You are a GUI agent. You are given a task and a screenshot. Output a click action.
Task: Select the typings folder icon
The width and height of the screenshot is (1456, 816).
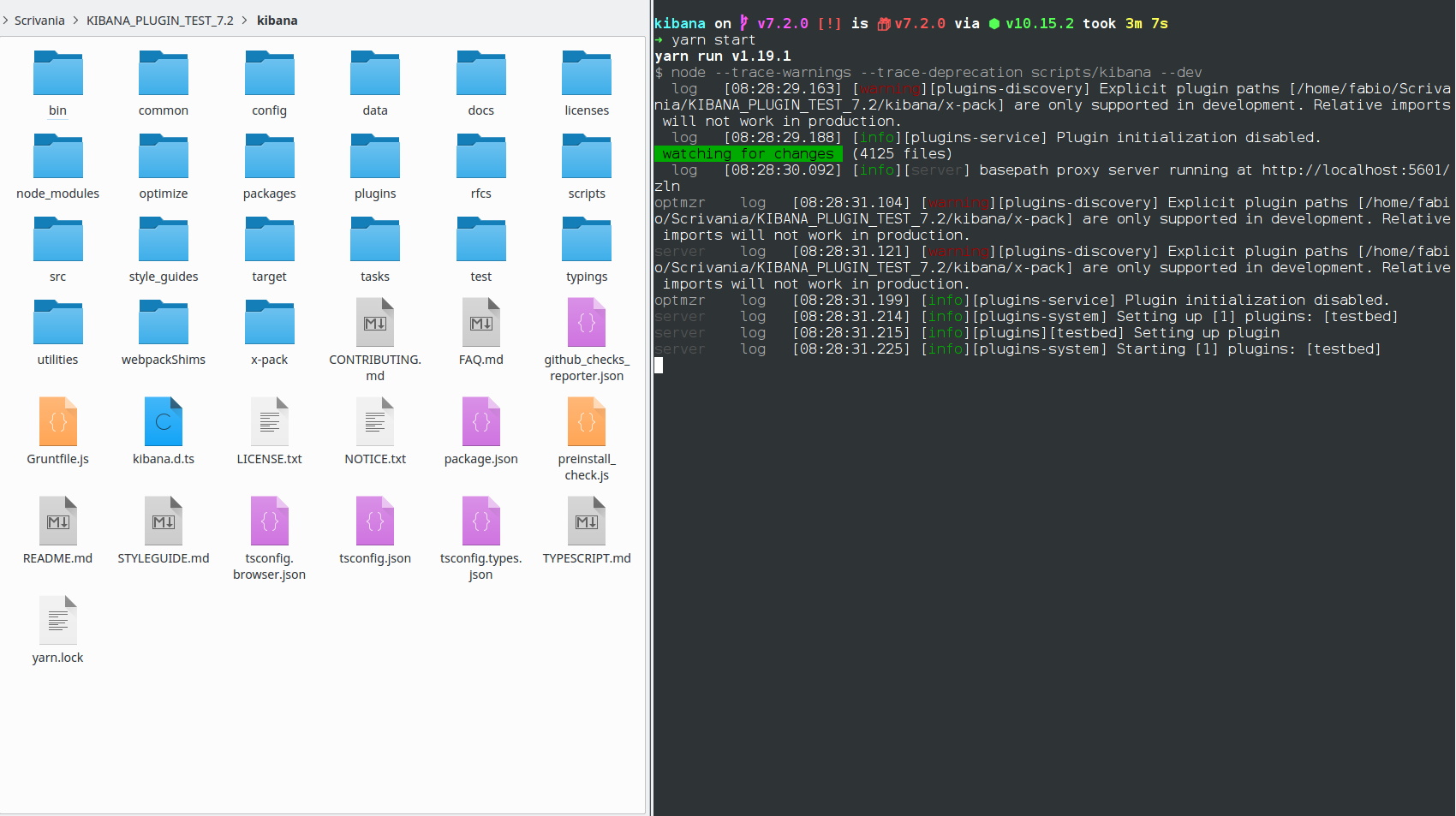587,239
